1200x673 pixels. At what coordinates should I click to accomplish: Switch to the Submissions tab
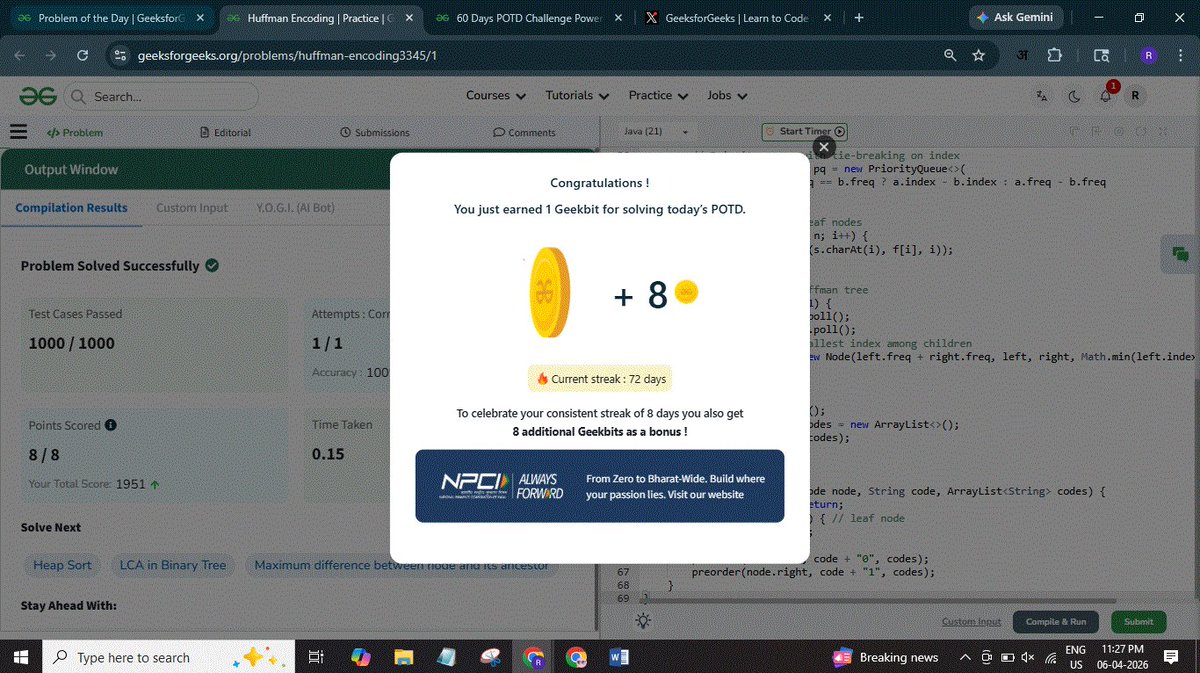374,132
